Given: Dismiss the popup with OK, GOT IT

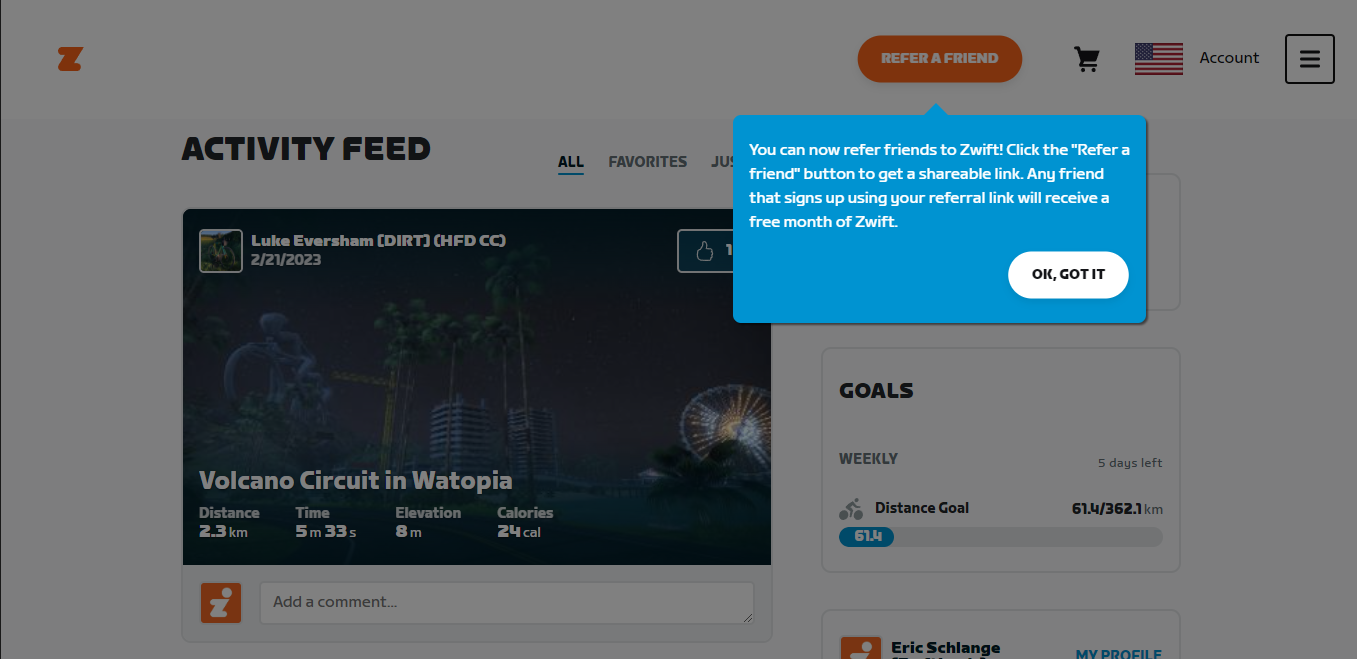Looking at the screenshot, I should [x=1068, y=274].
